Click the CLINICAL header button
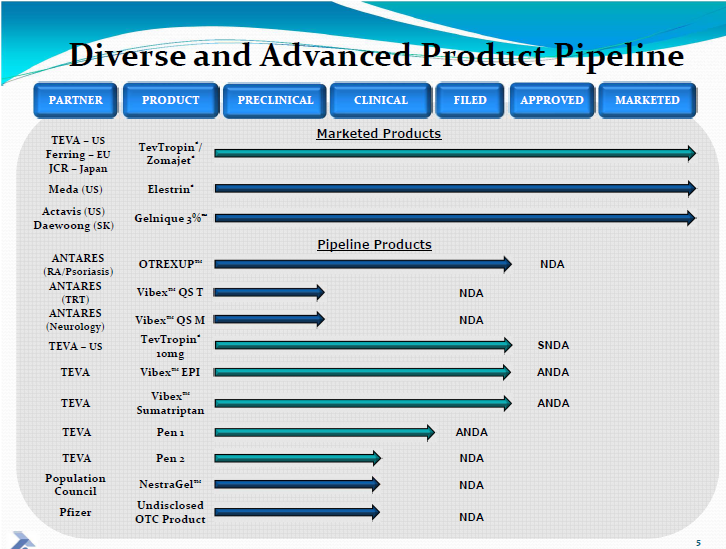The width and height of the screenshot is (726, 549). coord(381,100)
